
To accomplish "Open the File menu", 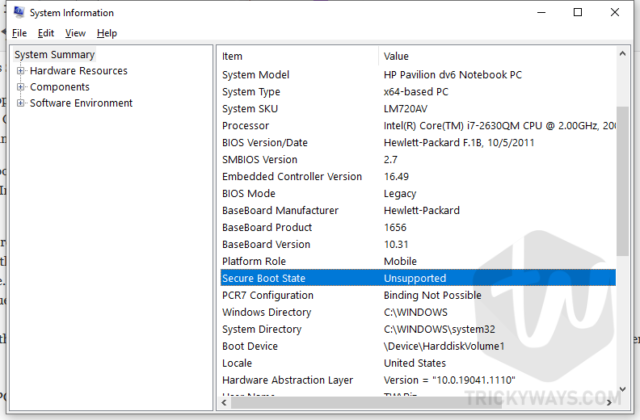I will pyautogui.click(x=19, y=33).
